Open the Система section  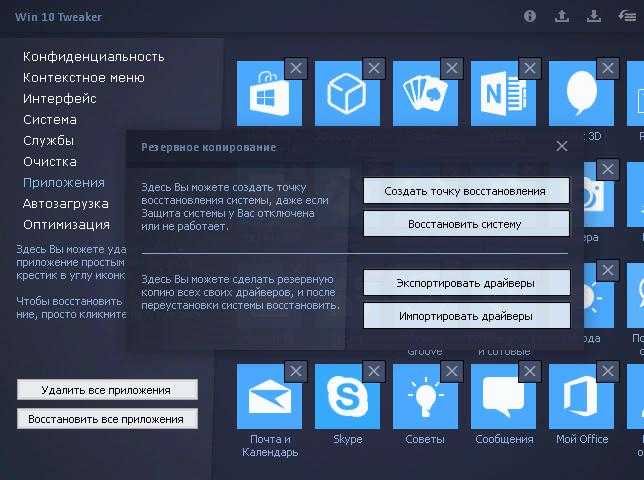pyautogui.click(x=50, y=120)
